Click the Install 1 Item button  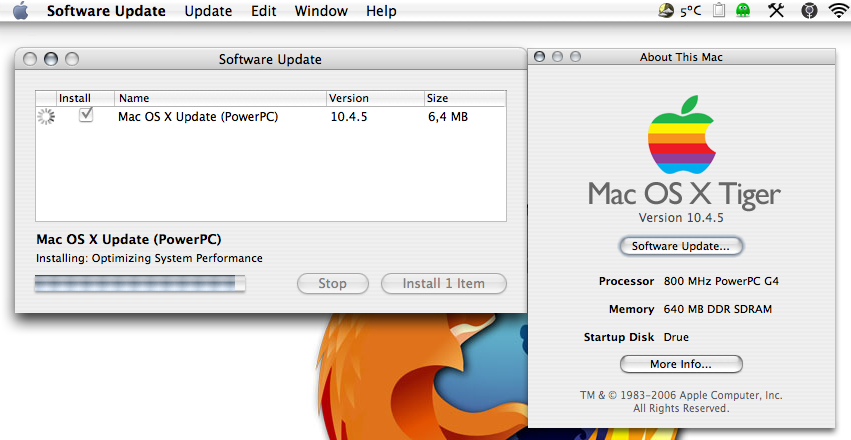[443, 283]
